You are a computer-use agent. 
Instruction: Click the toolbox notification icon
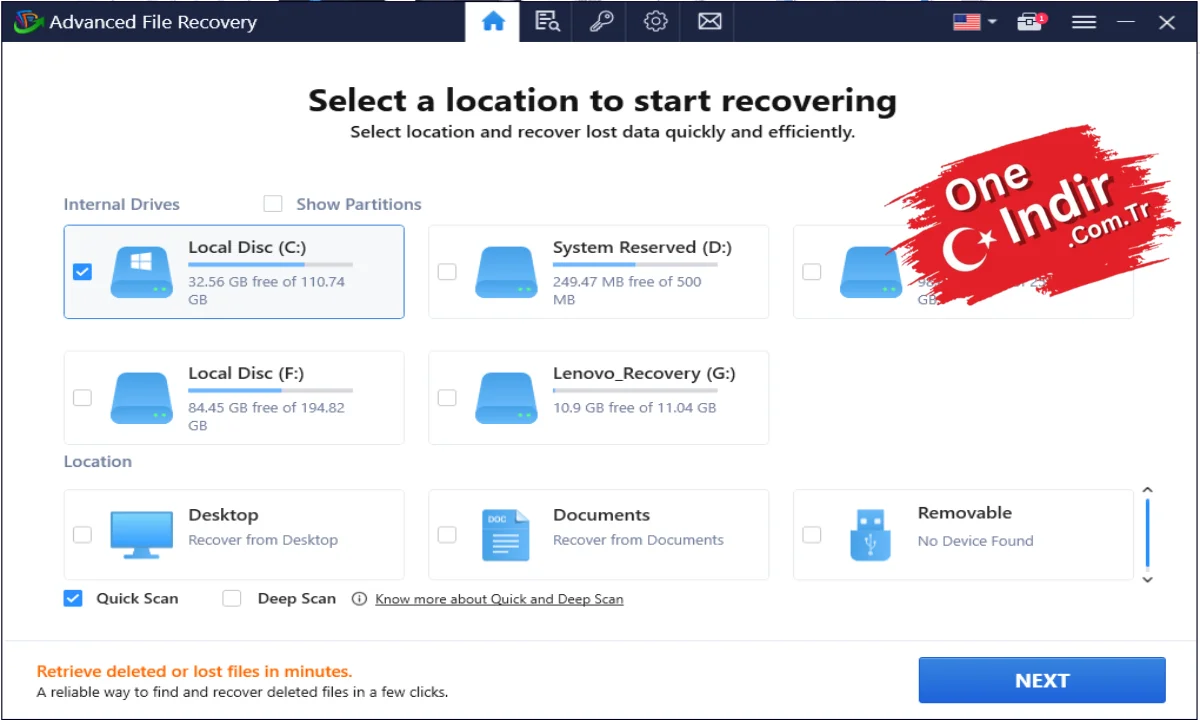coord(1031,22)
